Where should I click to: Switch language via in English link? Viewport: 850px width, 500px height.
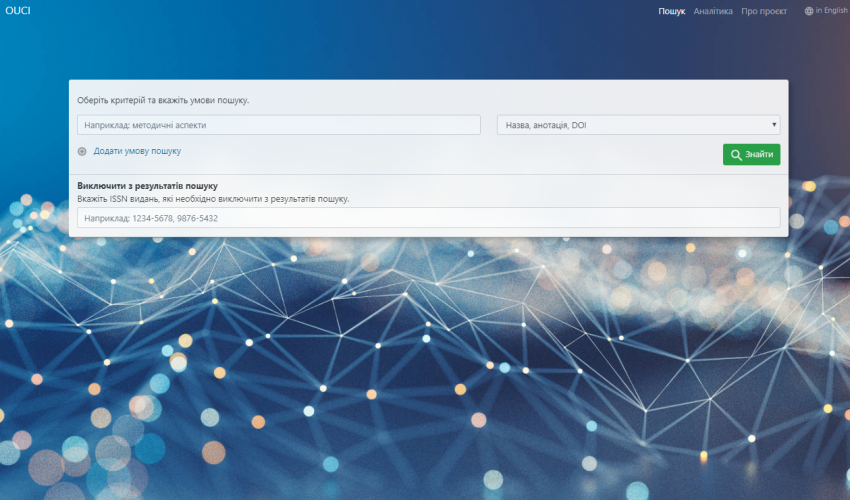(x=831, y=10)
